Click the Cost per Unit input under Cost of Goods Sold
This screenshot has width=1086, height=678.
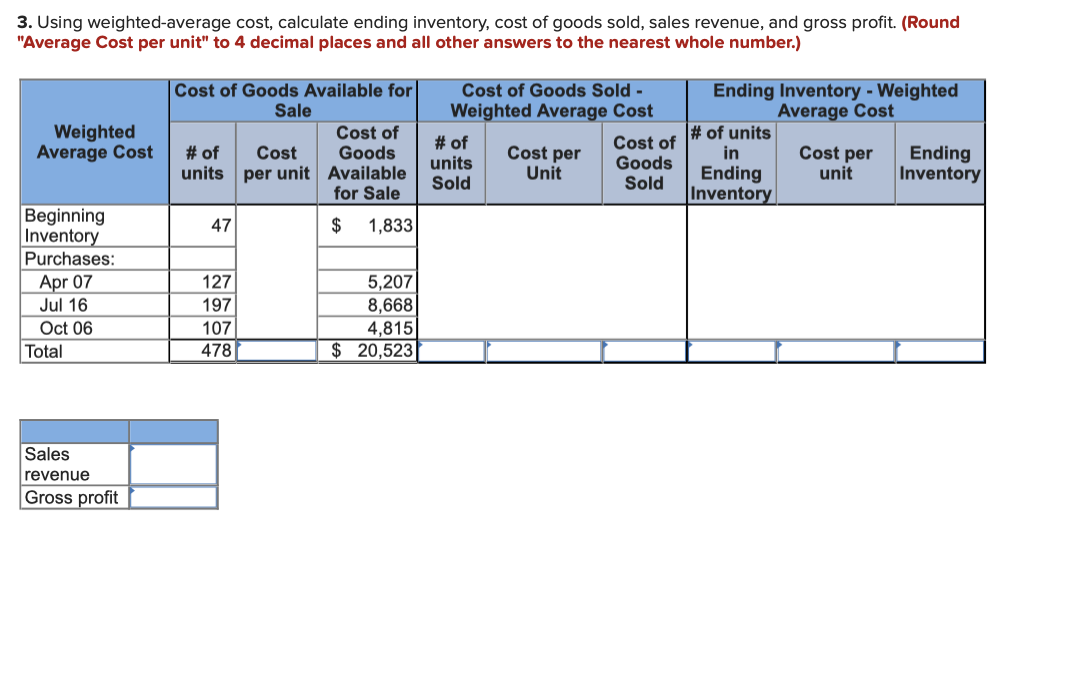tap(543, 351)
